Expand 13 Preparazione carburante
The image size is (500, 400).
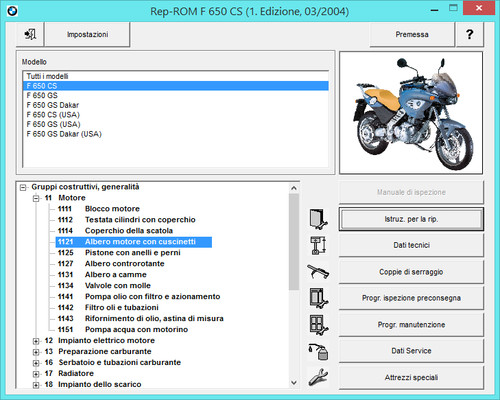click(x=36, y=352)
